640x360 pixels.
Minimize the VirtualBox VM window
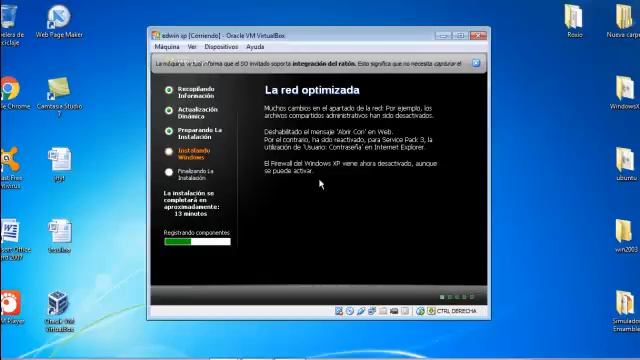pos(443,36)
